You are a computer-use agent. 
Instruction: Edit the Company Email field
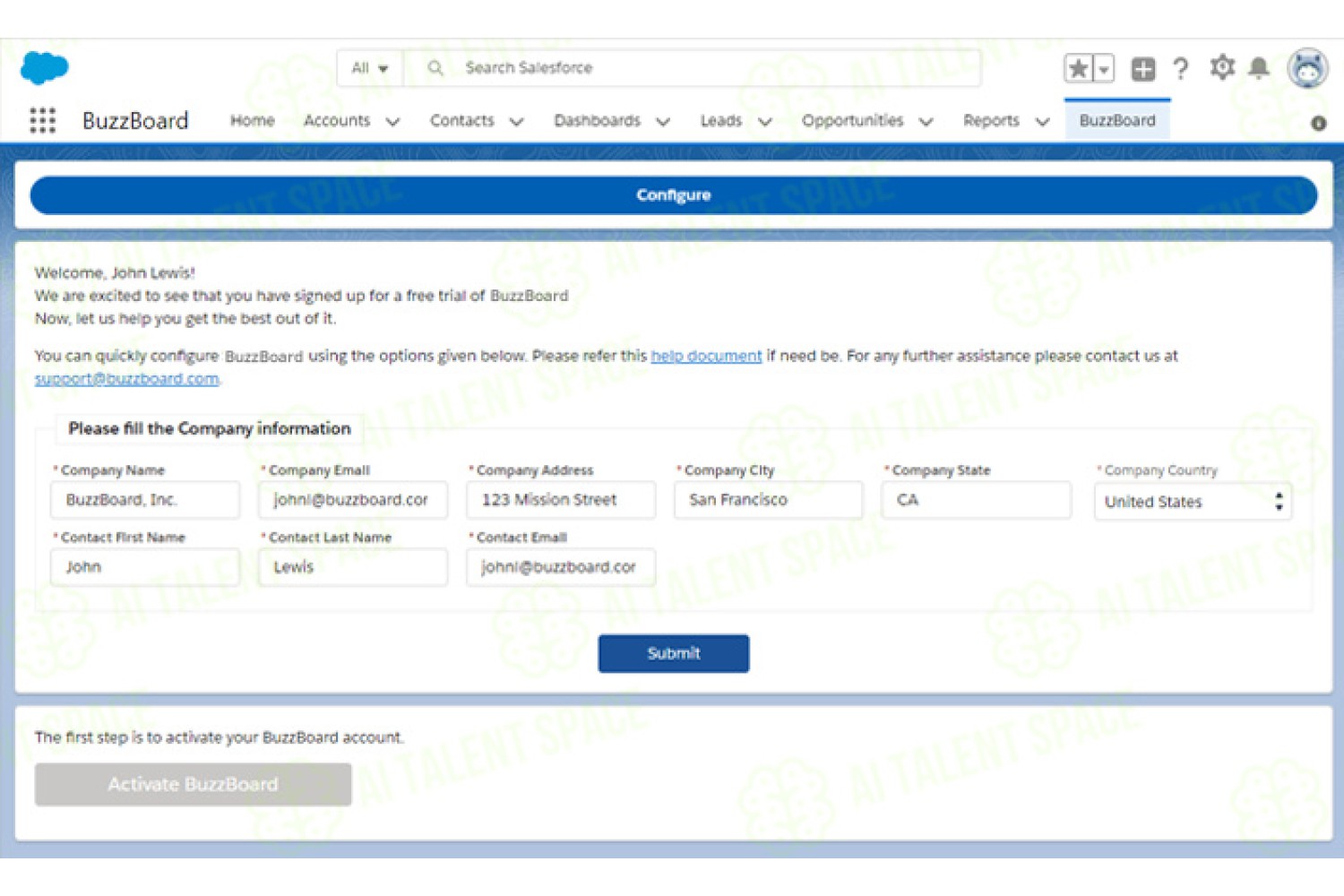point(353,500)
